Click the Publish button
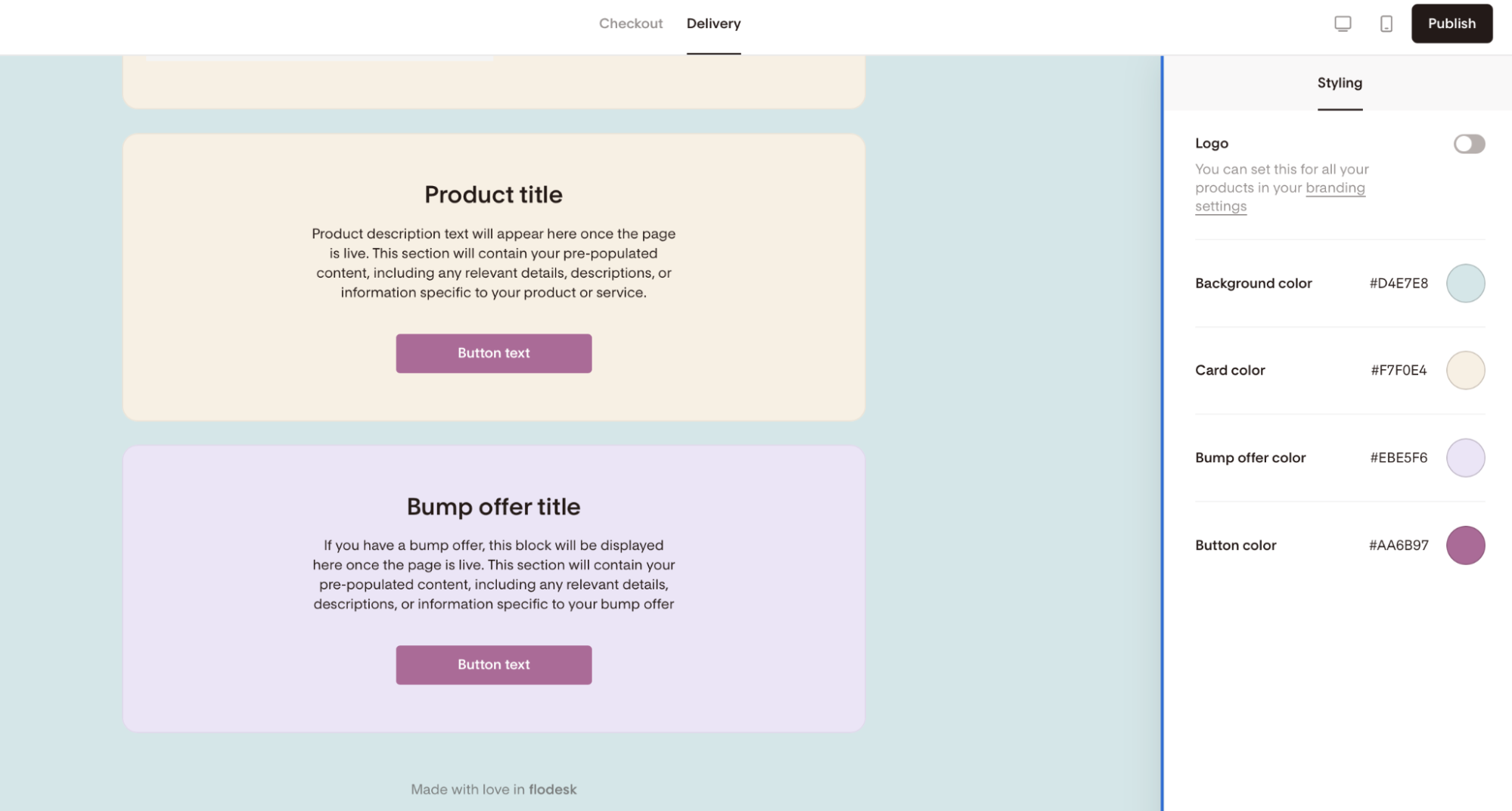This screenshot has width=1512, height=811. [1451, 23]
